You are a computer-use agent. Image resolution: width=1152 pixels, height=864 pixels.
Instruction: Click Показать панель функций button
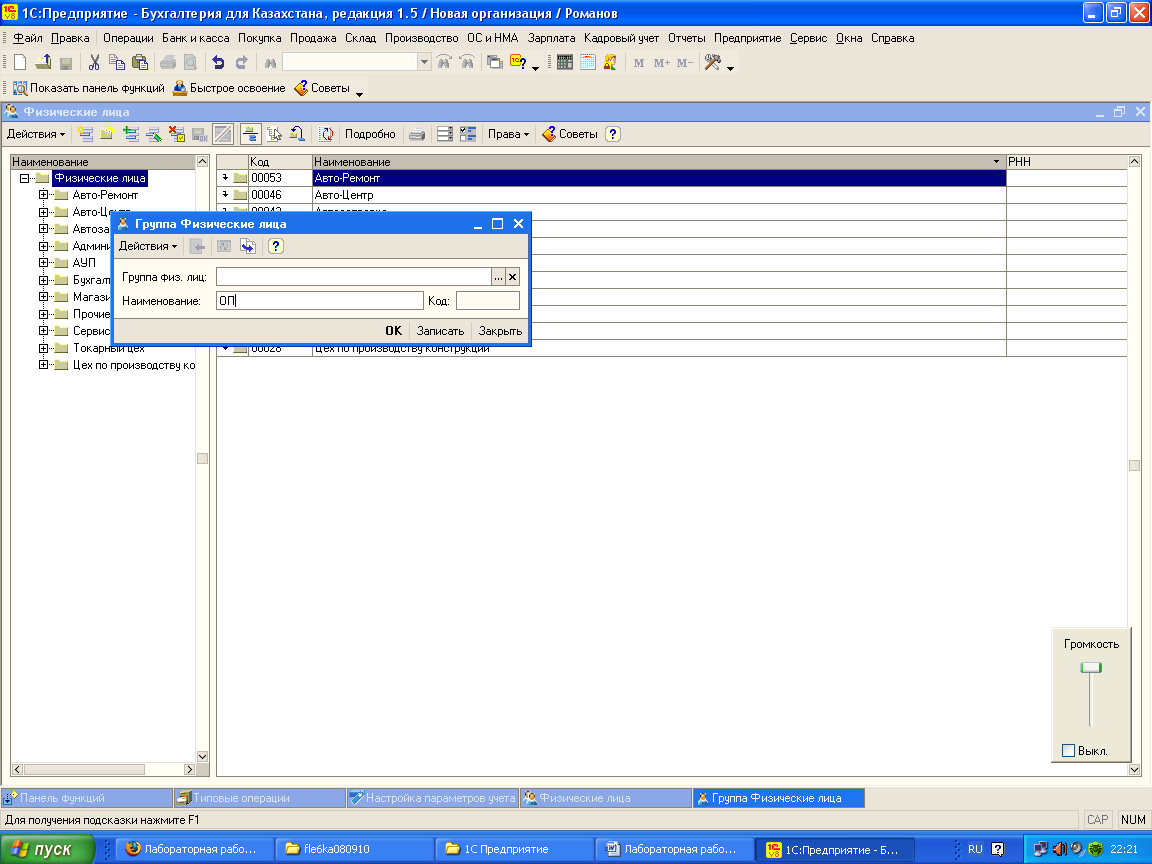pos(88,88)
